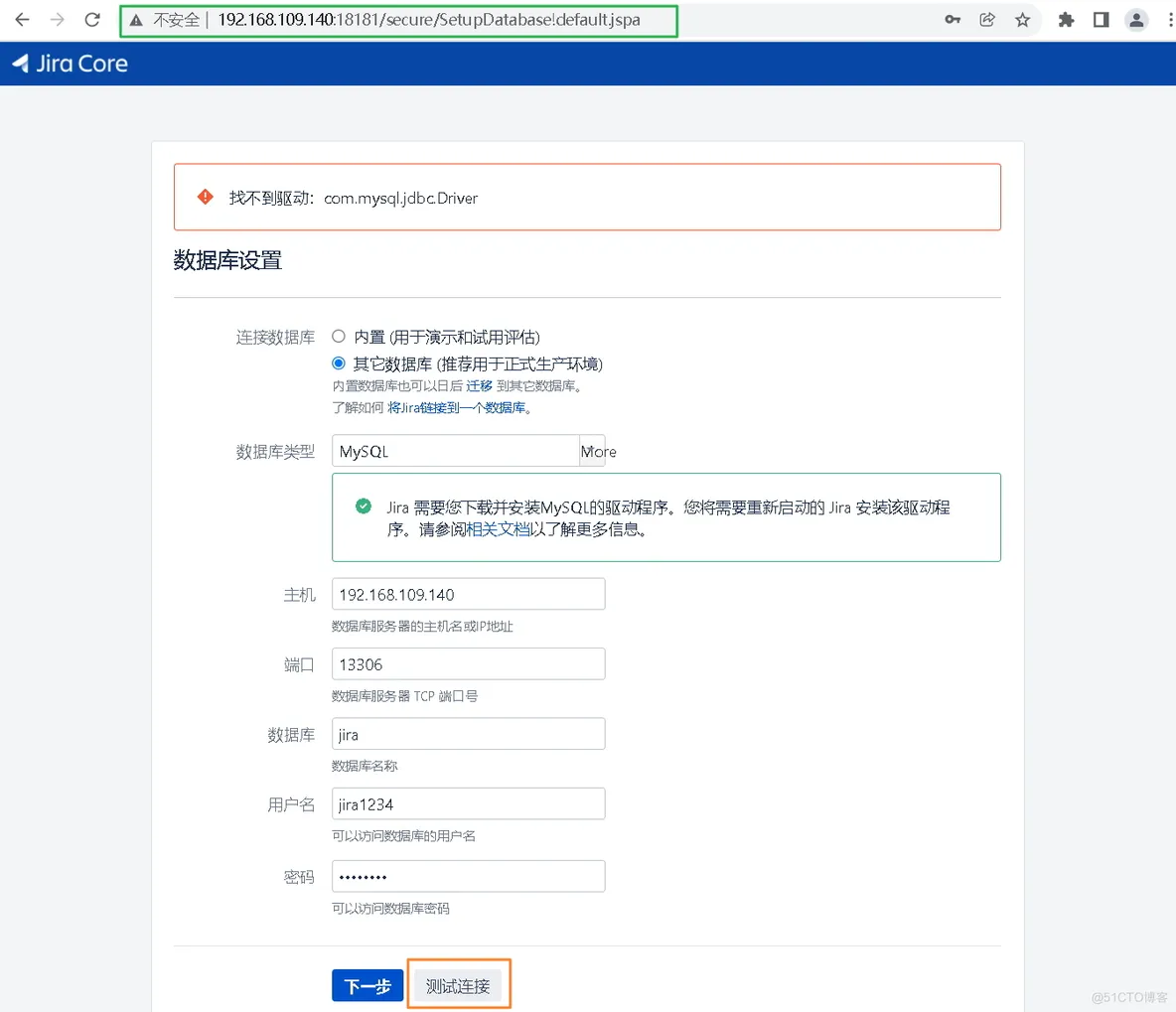Open the browser profile avatar

1136,20
